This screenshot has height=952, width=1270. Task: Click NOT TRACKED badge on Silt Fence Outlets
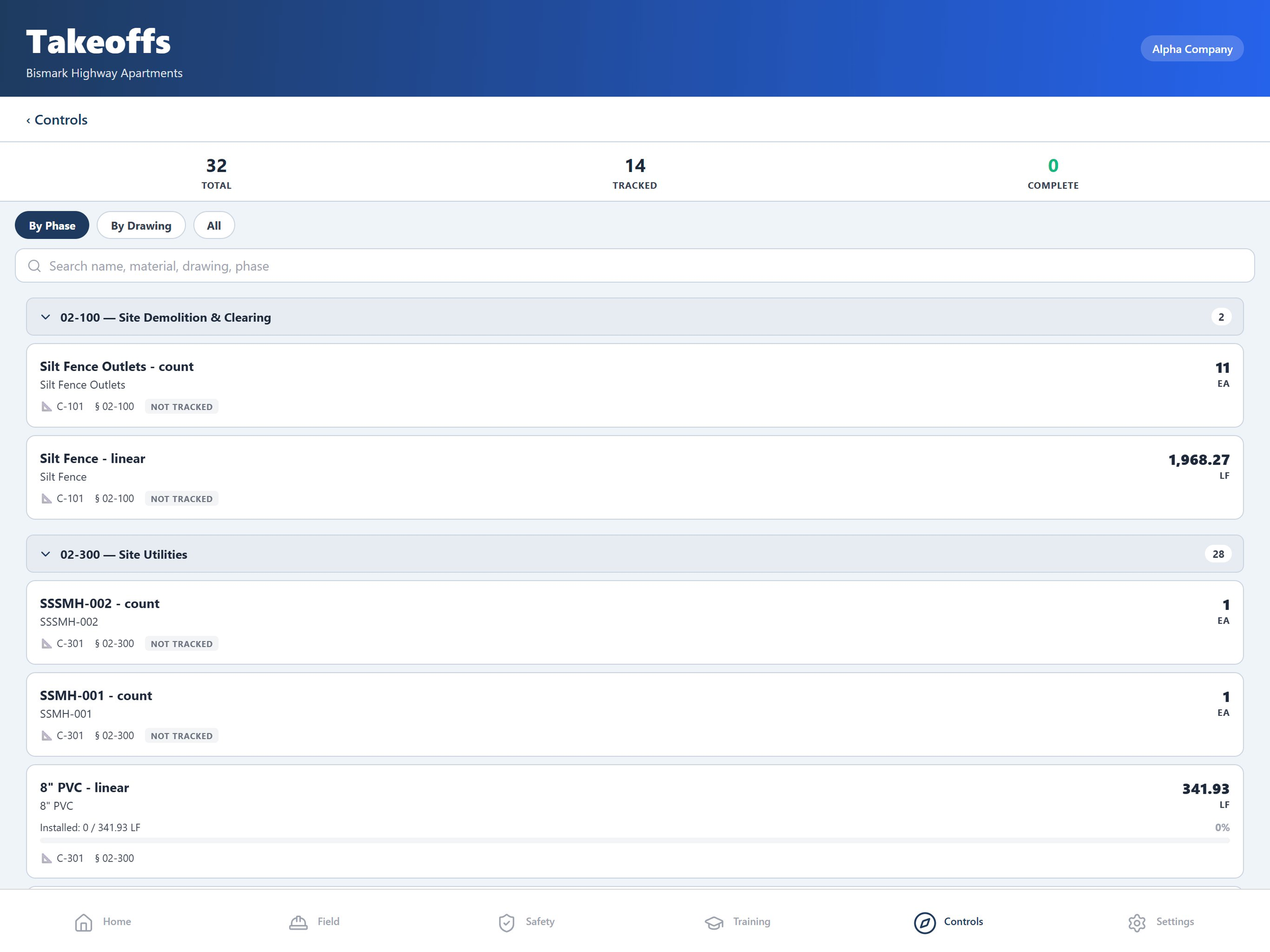pyautogui.click(x=181, y=407)
